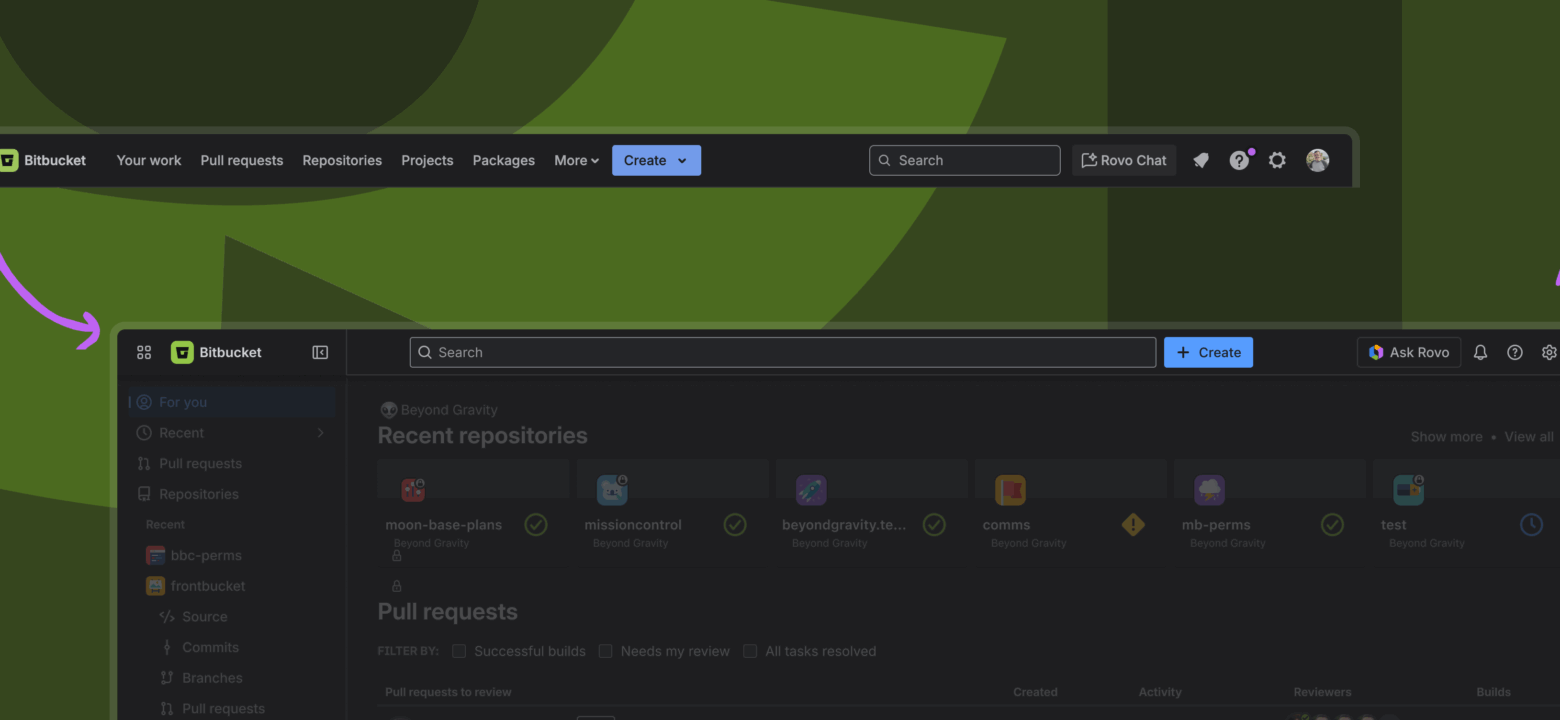The width and height of the screenshot is (1560, 720).
Task: Enable the Successful builds filter
Action: [x=458, y=650]
